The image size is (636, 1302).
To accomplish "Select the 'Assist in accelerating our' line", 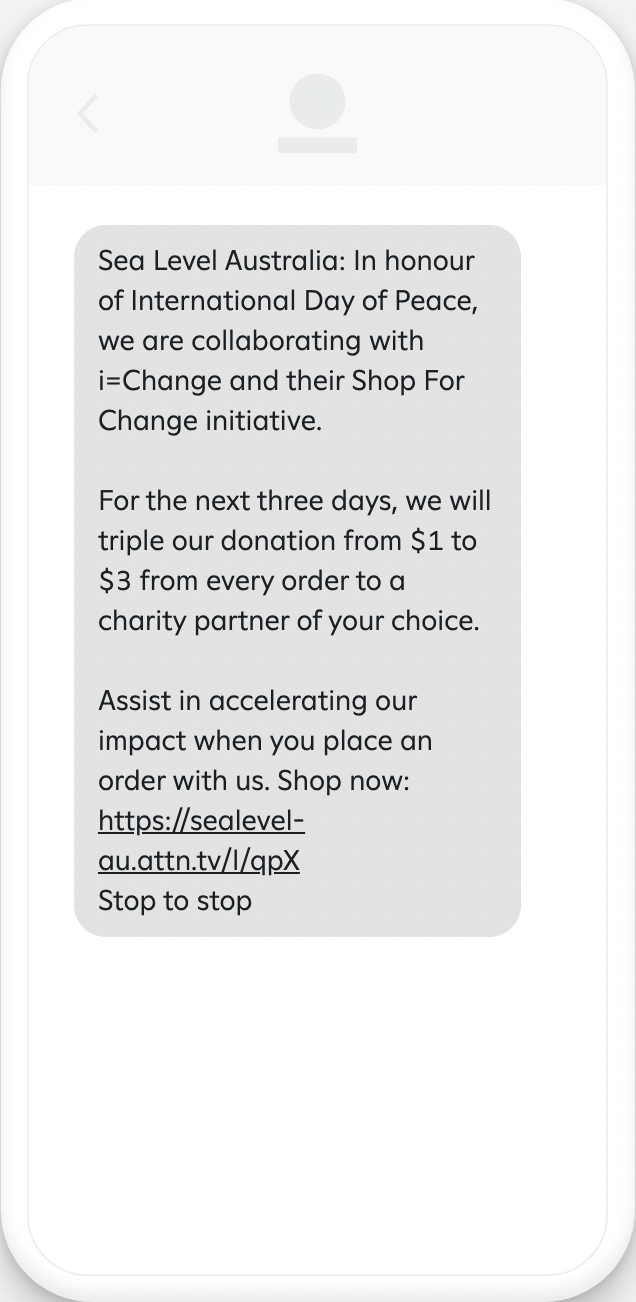I will point(258,701).
